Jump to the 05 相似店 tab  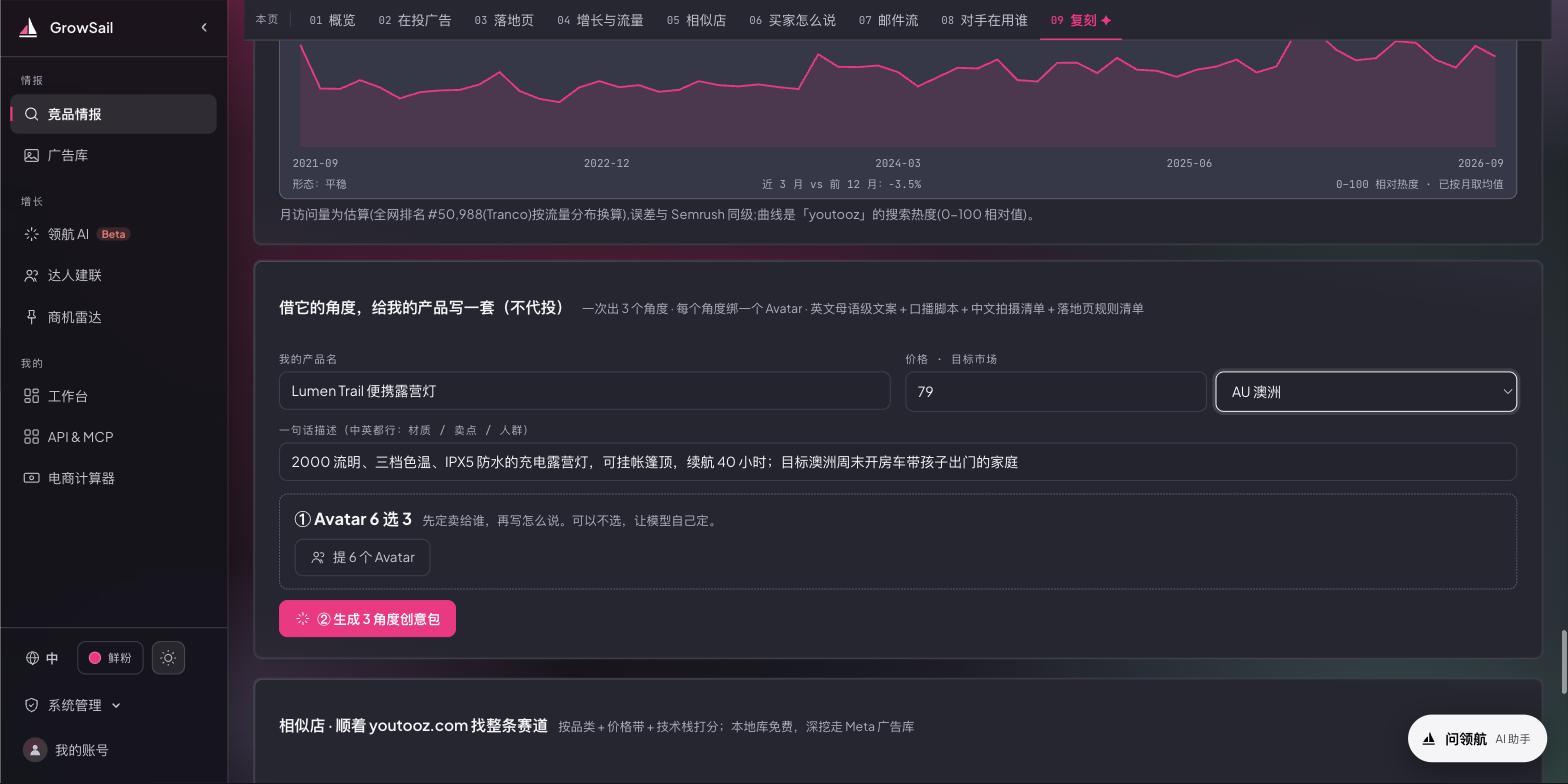(x=697, y=20)
